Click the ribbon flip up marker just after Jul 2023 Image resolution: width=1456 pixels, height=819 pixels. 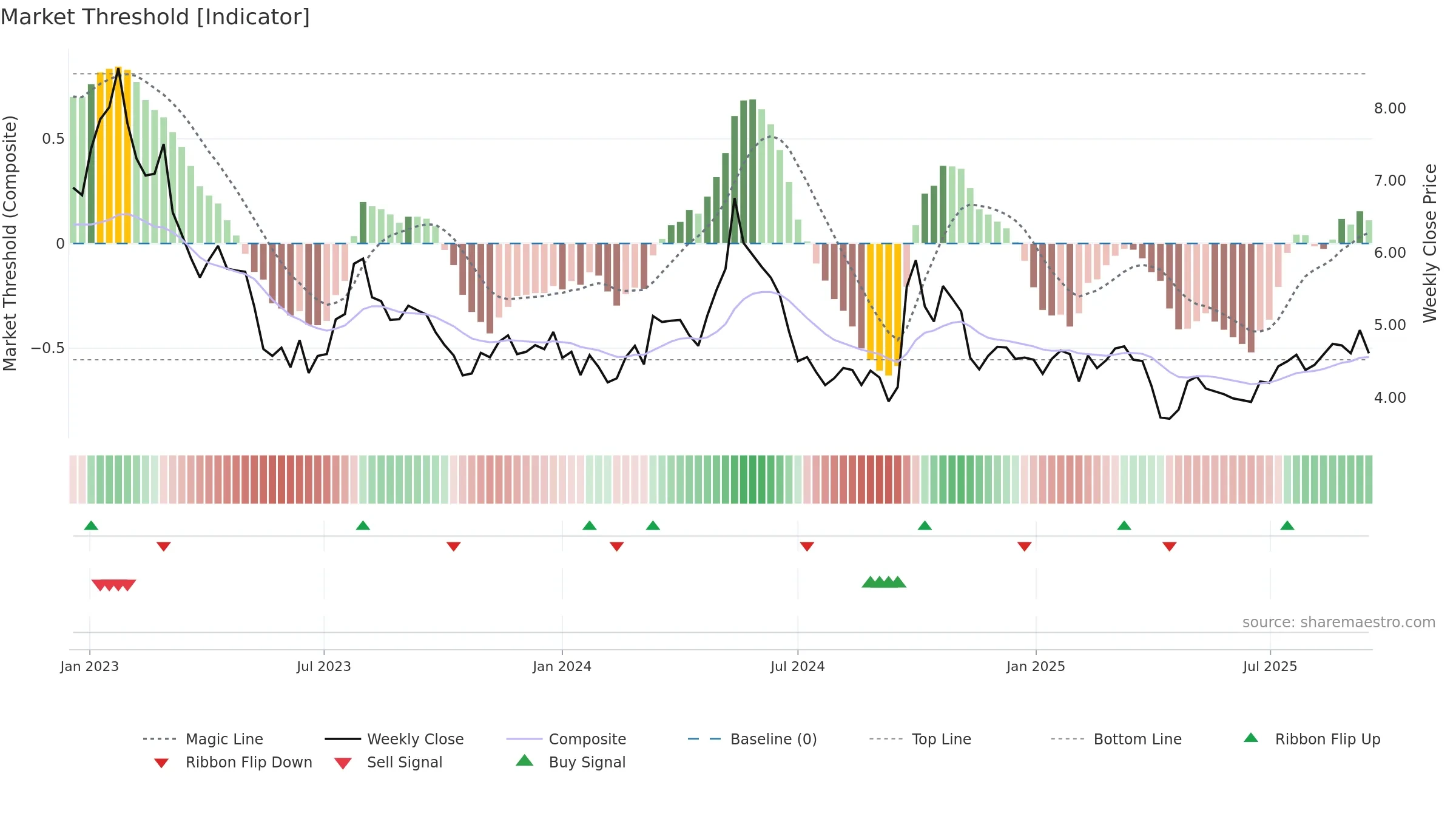pyautogui.click(x=363, y=525)
